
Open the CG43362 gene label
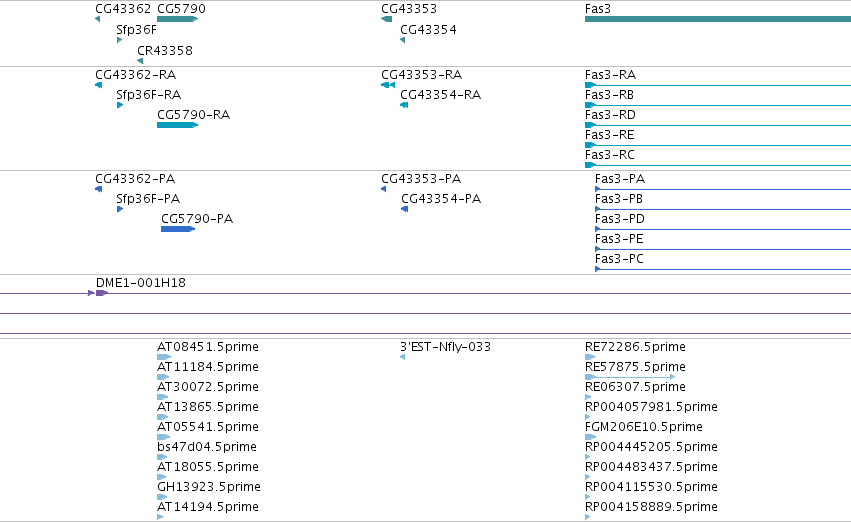123,9
